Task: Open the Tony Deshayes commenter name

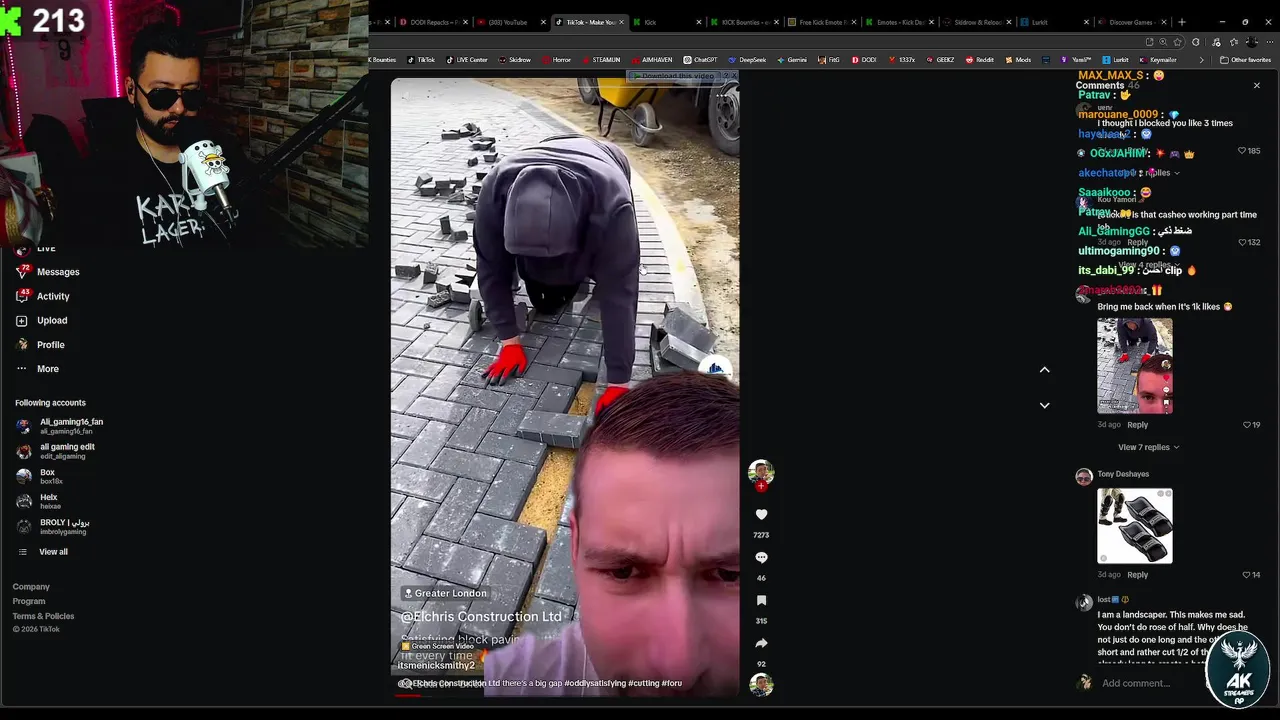Action: click(x=1123, y=474)
